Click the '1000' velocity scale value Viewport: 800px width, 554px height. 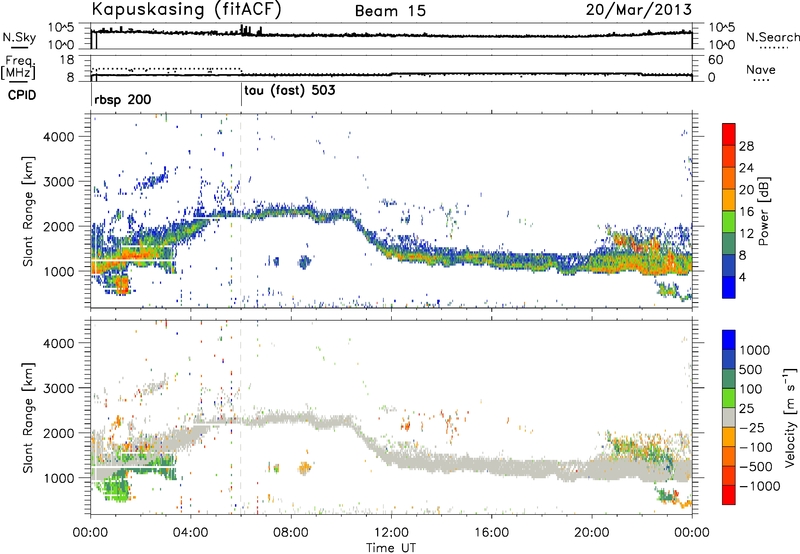(x=755, y=350)
